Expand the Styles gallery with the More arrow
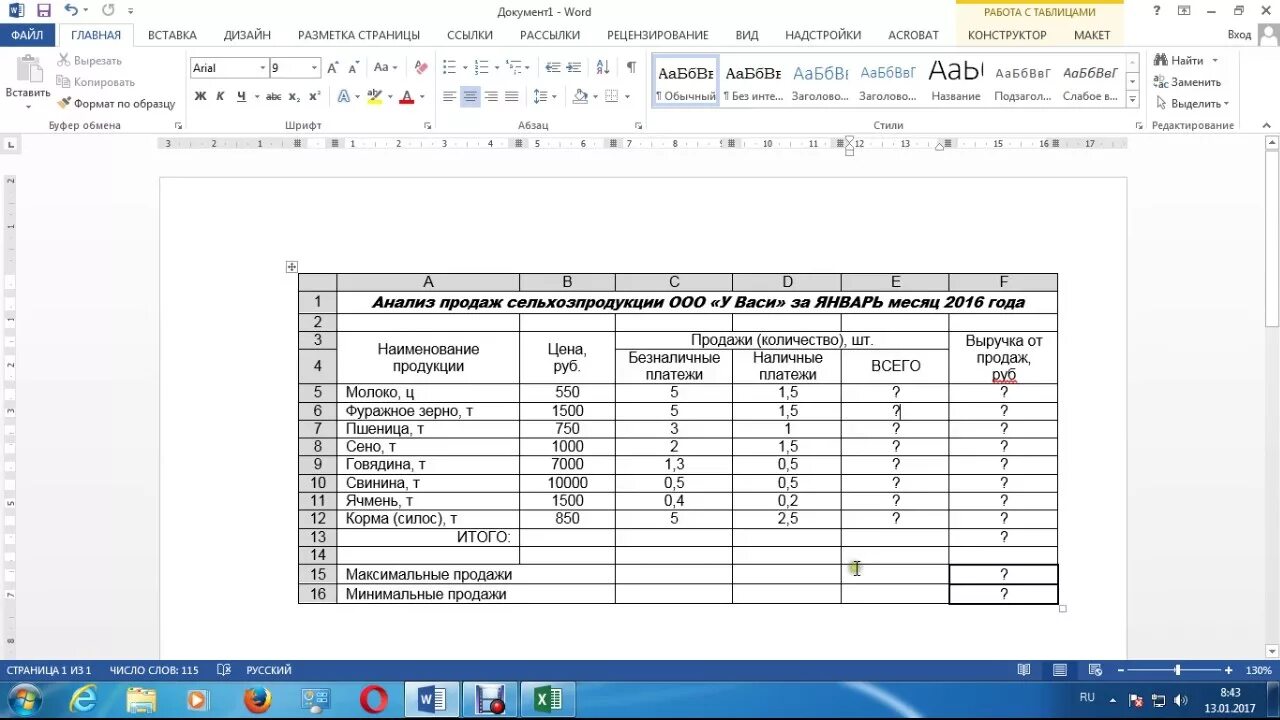Image resolution: width=1280 pixels, height=720 pixels. click(x=1132, y=100)
